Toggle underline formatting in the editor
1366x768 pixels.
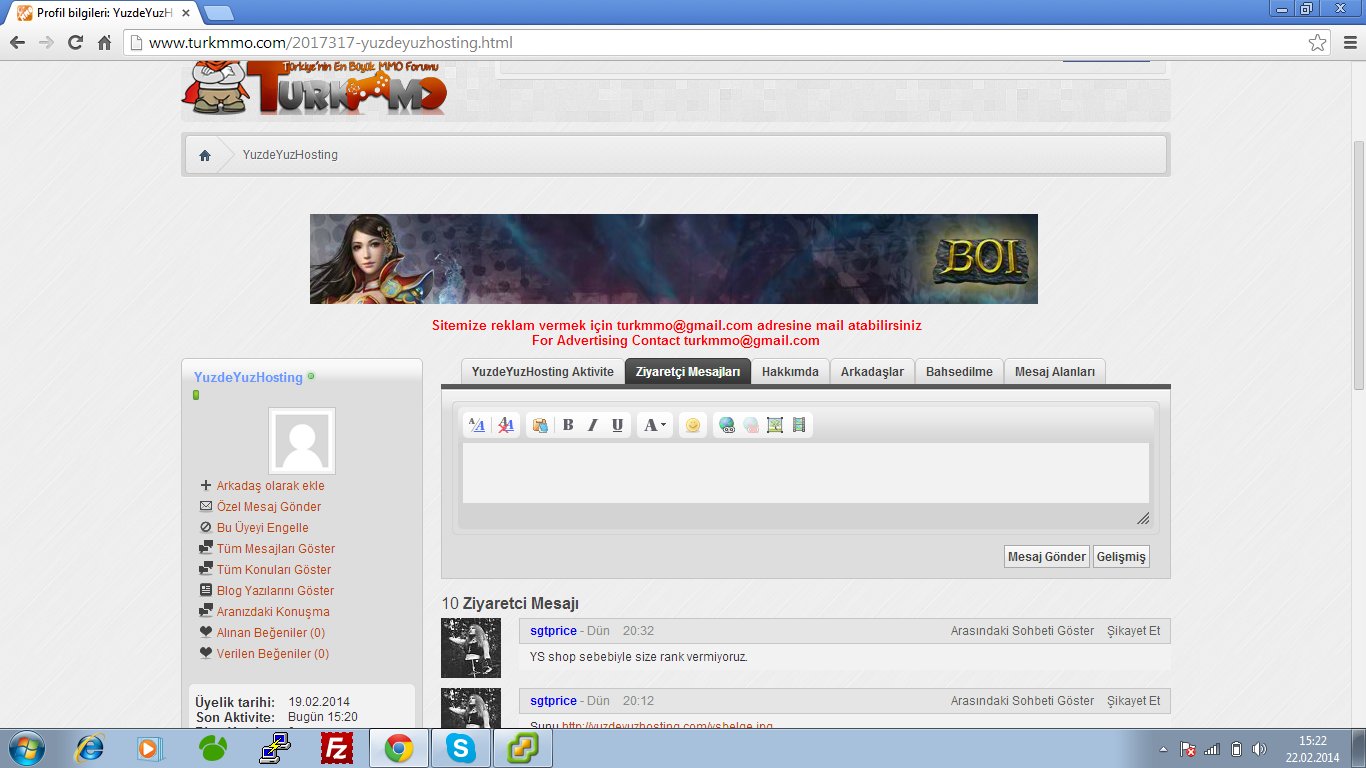[x=617, y=425]
